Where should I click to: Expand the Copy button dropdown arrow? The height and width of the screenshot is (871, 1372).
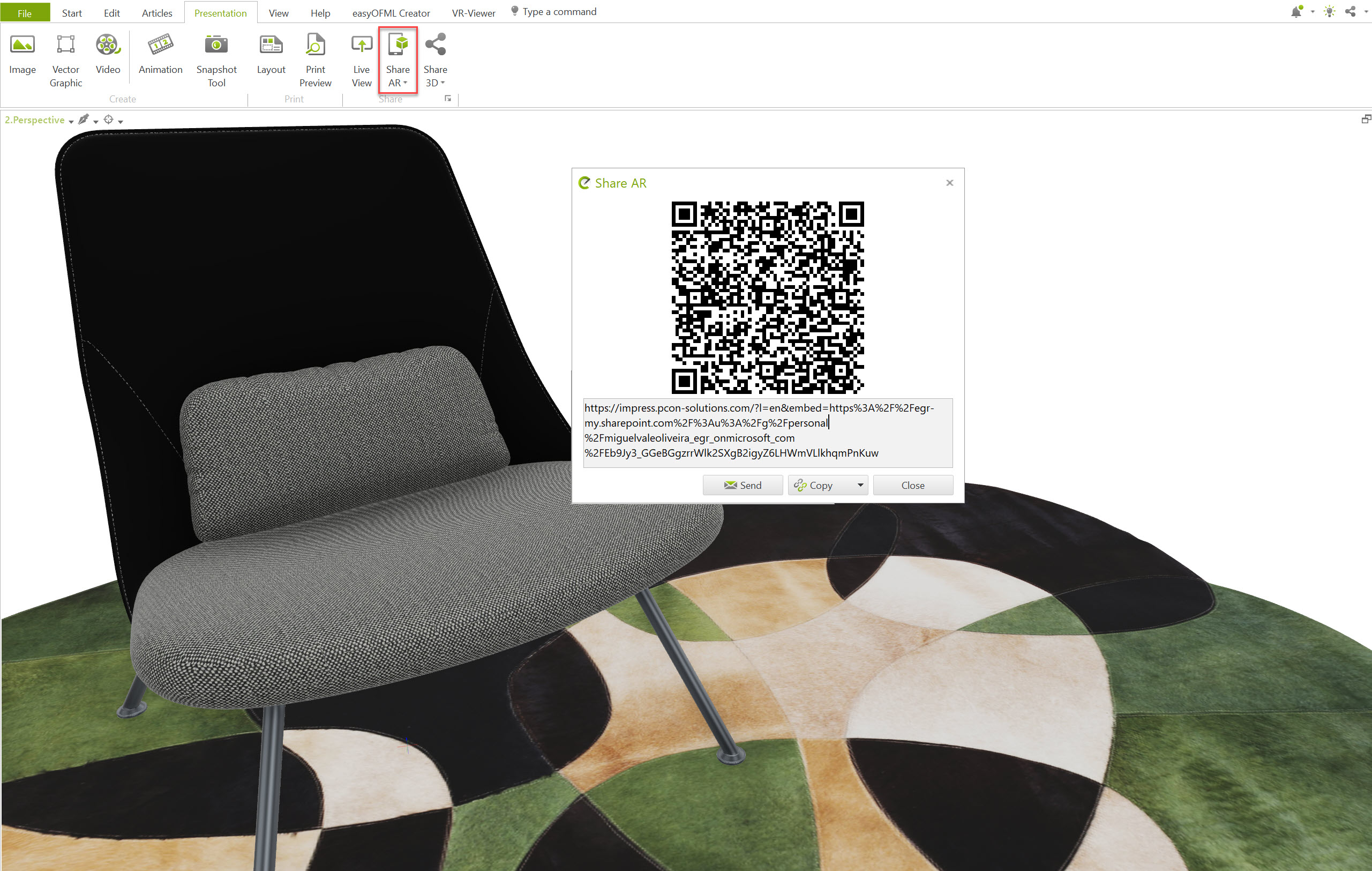(x=860, y=485)
